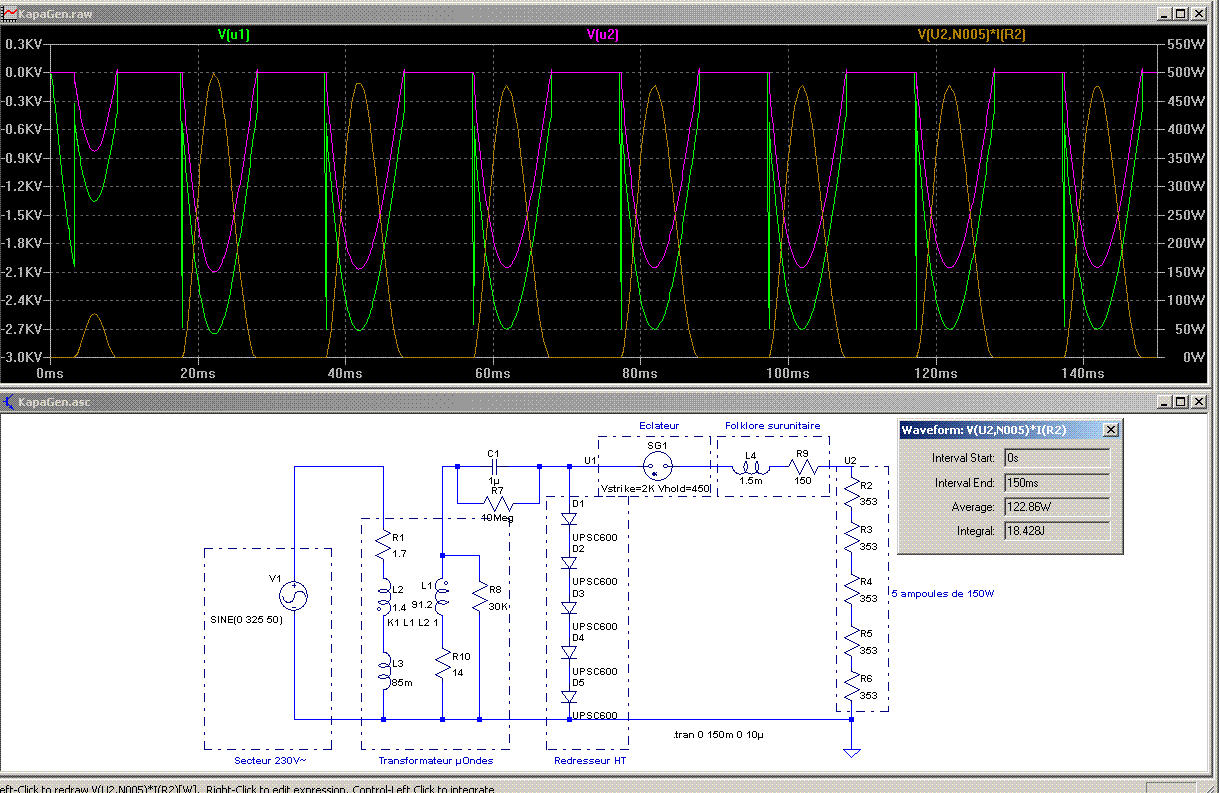Click the KapaGen.asc schematic window icon

(x=9, y=402)
